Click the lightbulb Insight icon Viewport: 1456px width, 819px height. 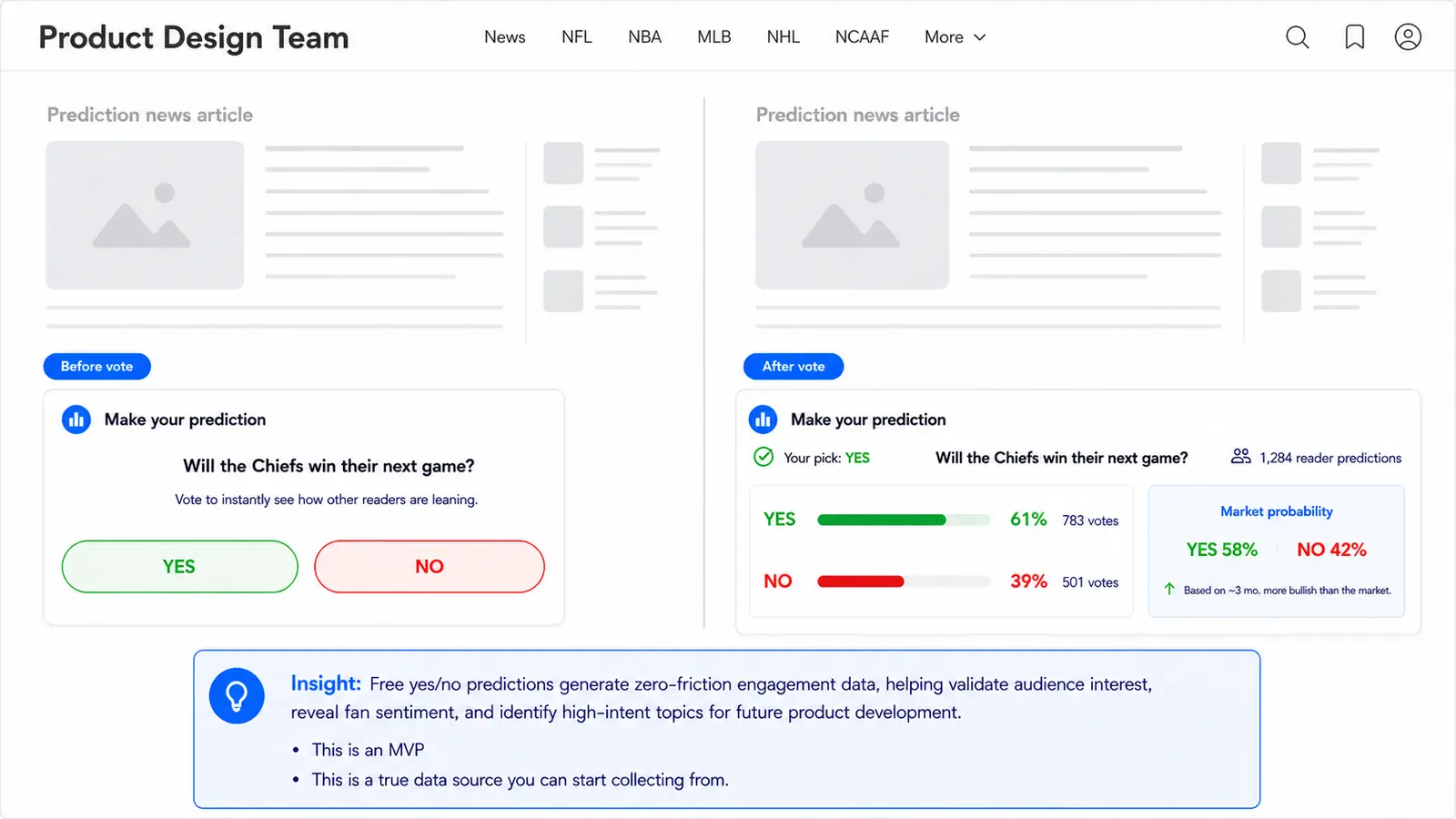point(237,696)
